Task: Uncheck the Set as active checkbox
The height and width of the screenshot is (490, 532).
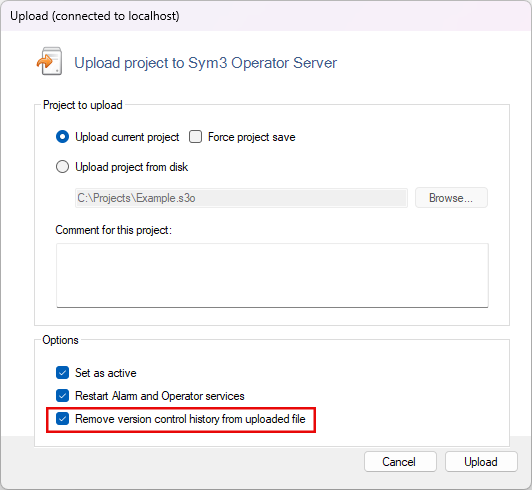Action: (x=62, y=373)
